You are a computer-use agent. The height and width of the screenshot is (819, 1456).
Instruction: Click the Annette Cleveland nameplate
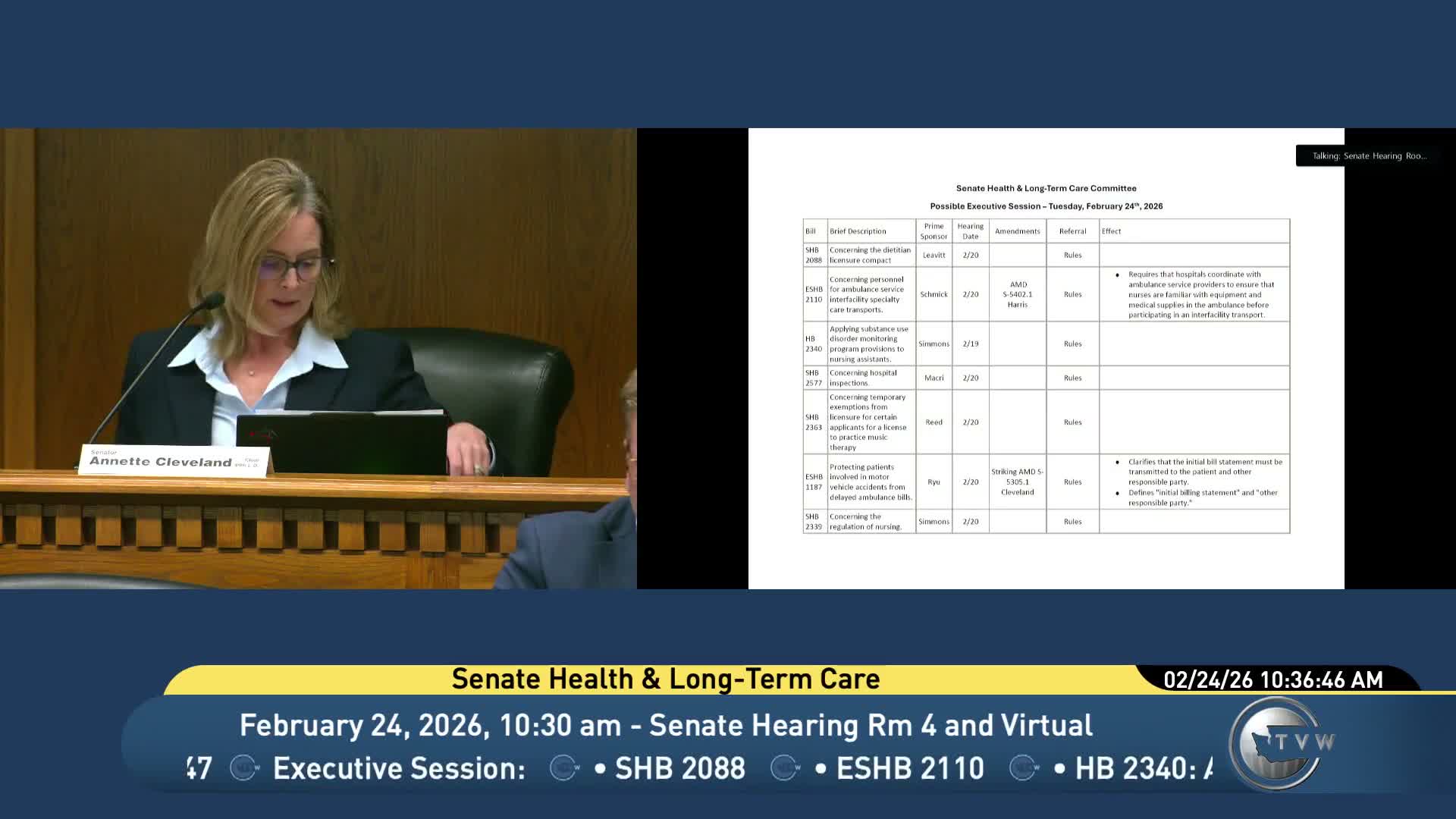click(x=174, y=460)
